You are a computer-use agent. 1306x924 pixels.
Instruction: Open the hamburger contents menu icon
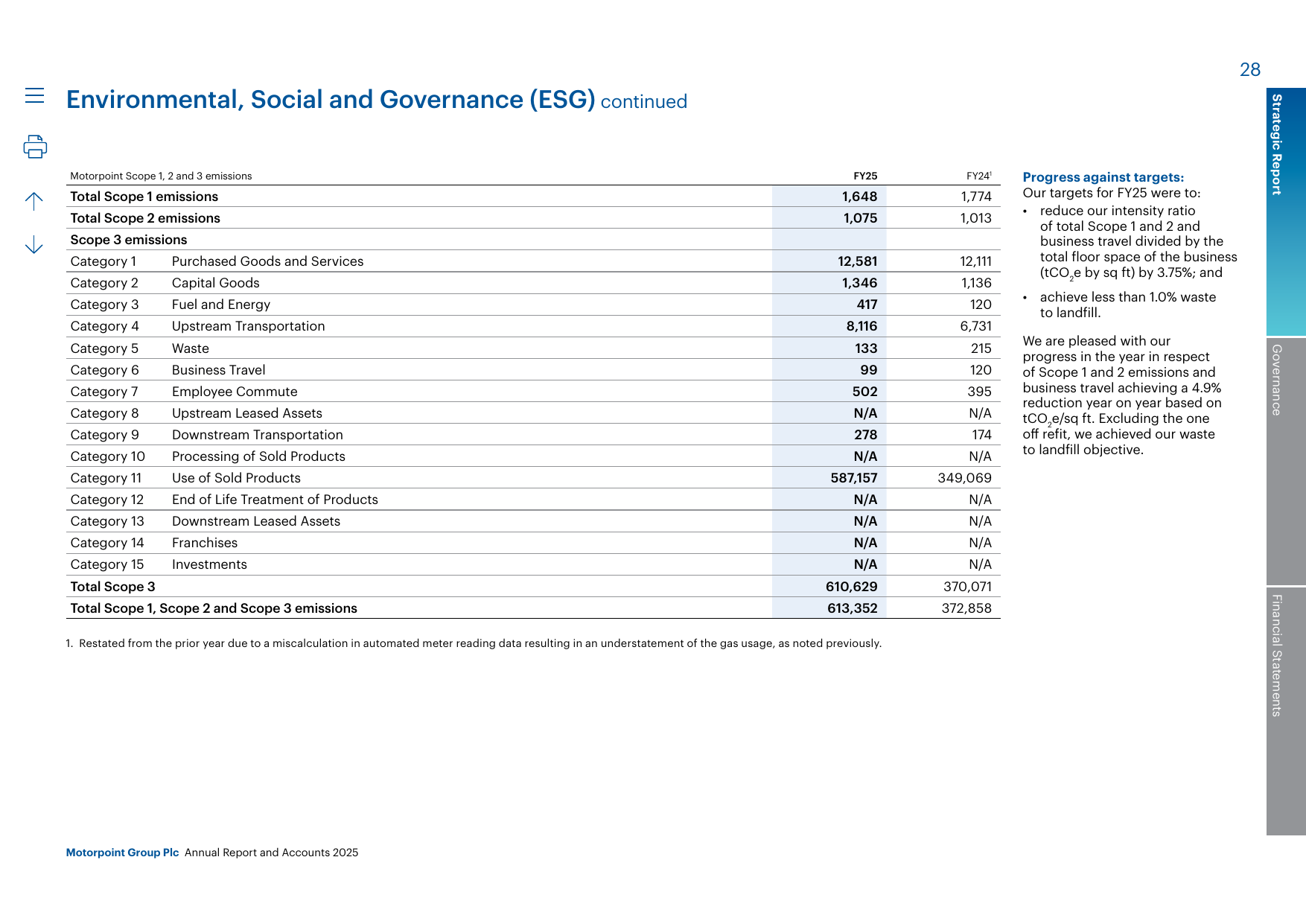34,95
